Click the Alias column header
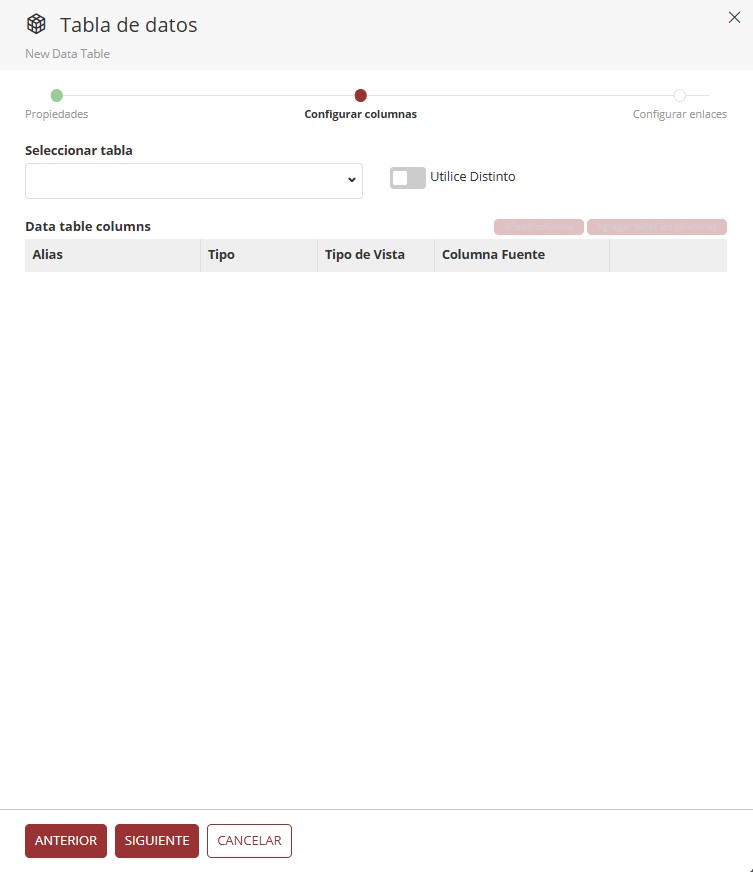This screenshot has height=872, width=753. click(x=48, y=255)
